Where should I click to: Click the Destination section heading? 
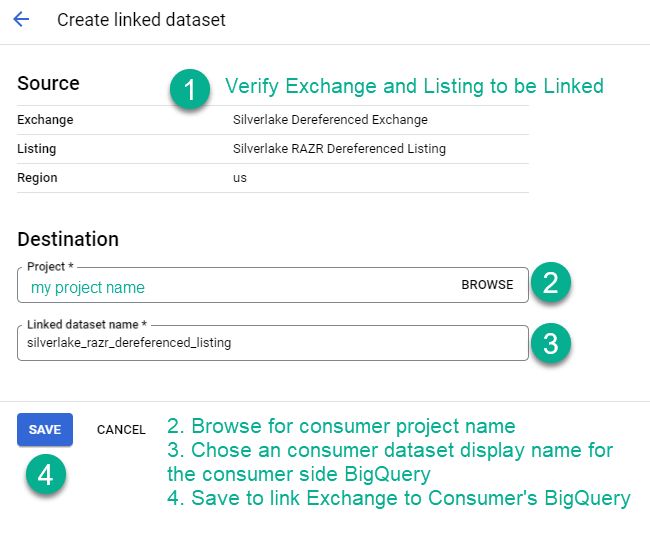click(68, 239)
